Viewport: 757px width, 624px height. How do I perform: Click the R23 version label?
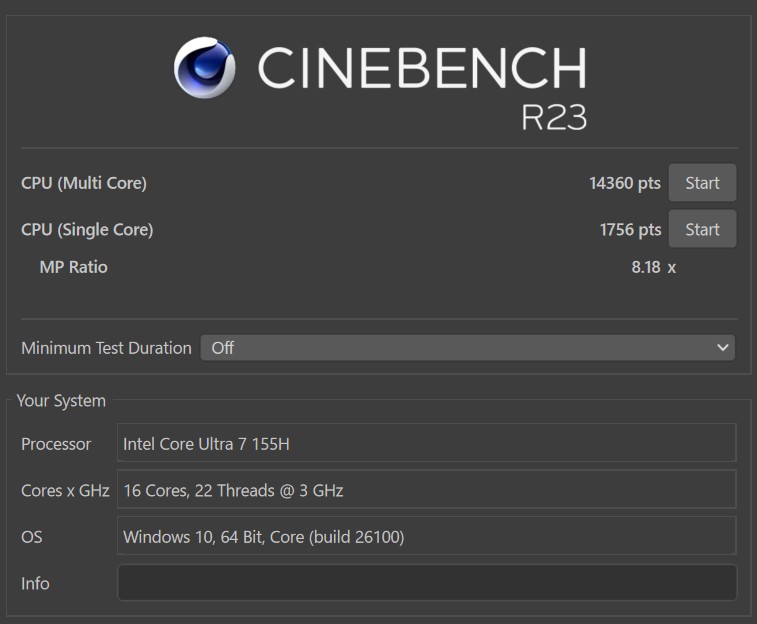pyautogui.click(x=554, y=117)
